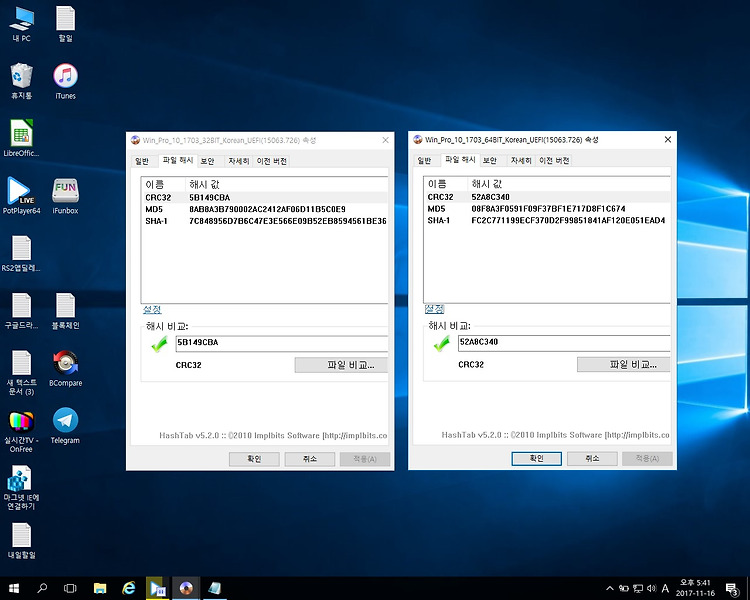Screen dimensions: 750x600
Task: Click 해시 값 column header in 32BIT window
Action: 287,185
